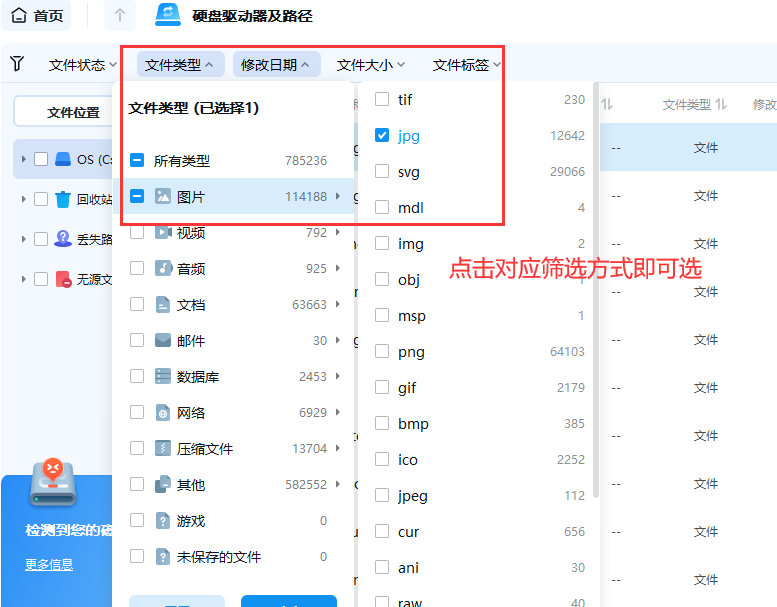This screenshot has height=607, width=777.
Task: Open the 文件标签 filter dropdown
Action: [x=467, y=65]
